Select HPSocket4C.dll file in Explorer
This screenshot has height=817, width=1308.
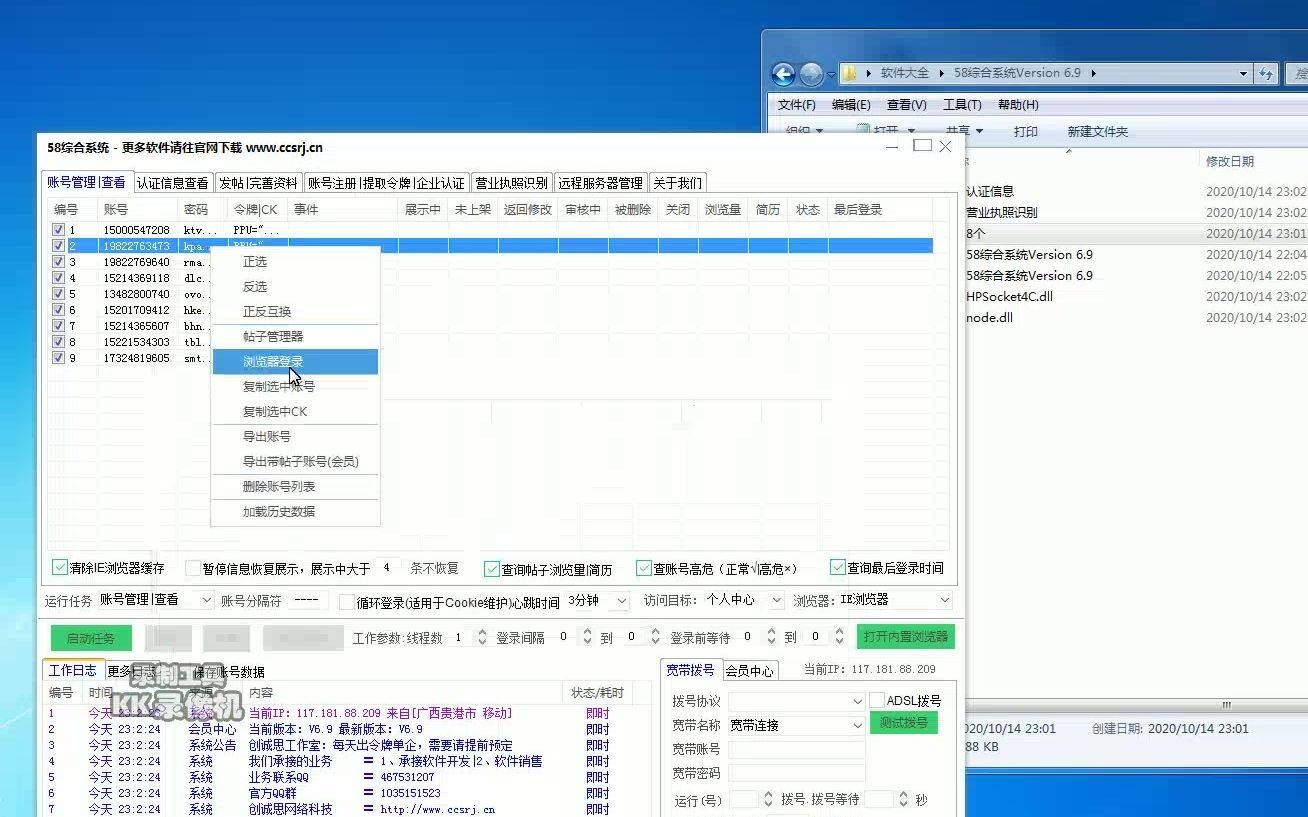tap(1009, 296)
